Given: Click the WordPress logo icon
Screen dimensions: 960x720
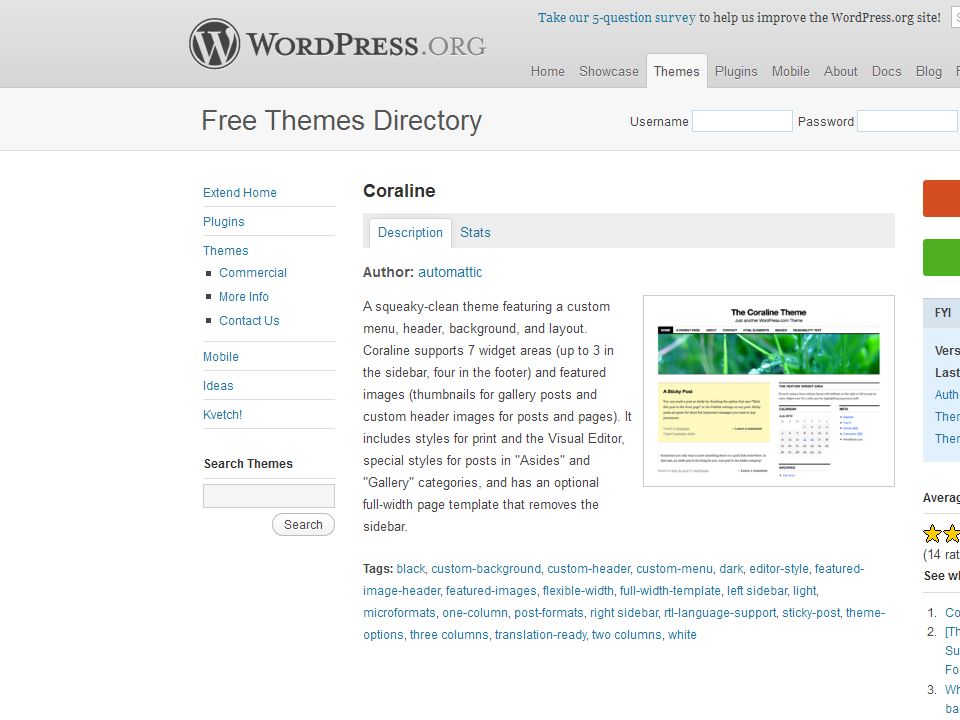Looking at the screenshot, I should pos(214,43).
